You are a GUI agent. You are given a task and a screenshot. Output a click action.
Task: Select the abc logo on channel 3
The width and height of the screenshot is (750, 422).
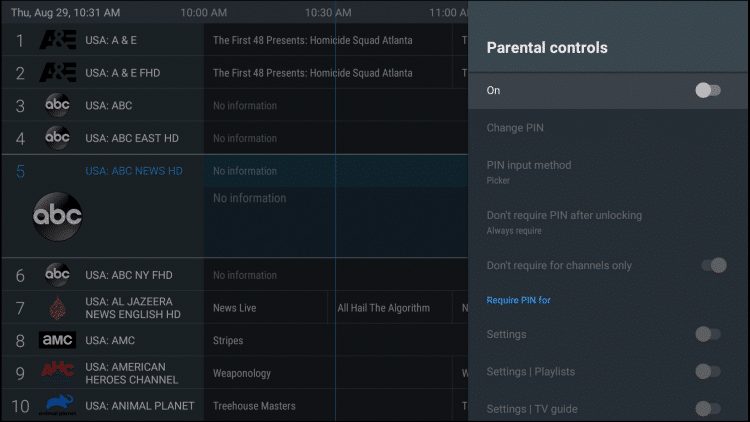(x=57, y=105)
